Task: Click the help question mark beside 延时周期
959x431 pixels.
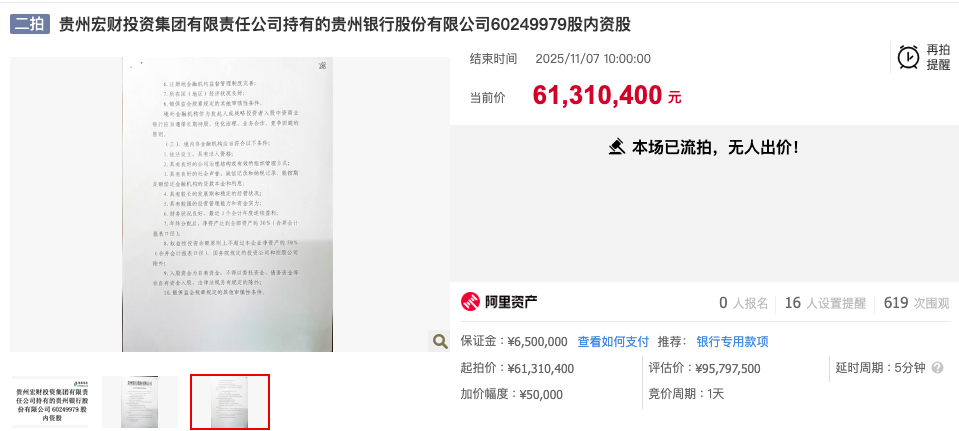Action: pyautogui.click(x=938, y=368)
